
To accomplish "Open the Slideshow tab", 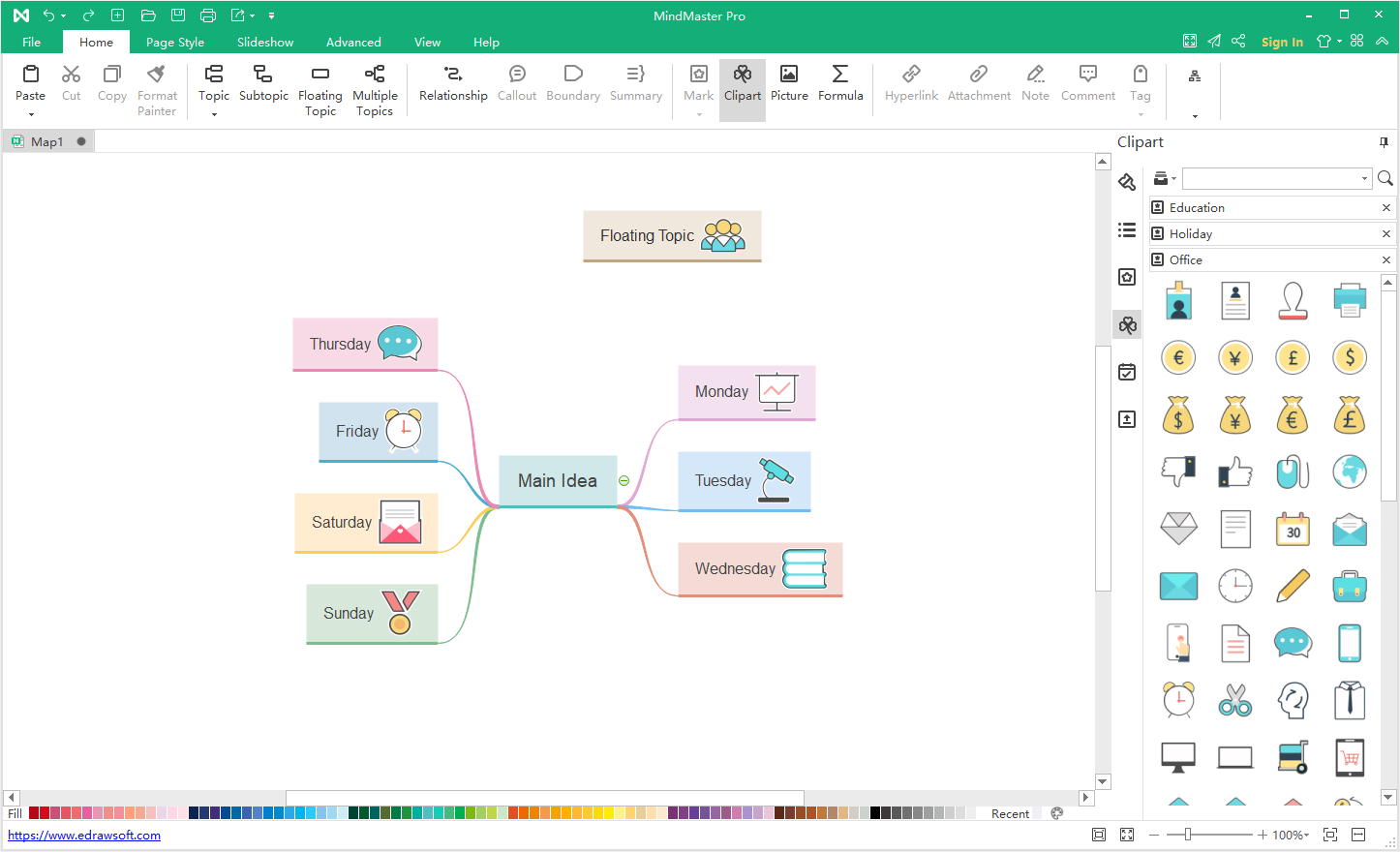I will click(265, 43).
